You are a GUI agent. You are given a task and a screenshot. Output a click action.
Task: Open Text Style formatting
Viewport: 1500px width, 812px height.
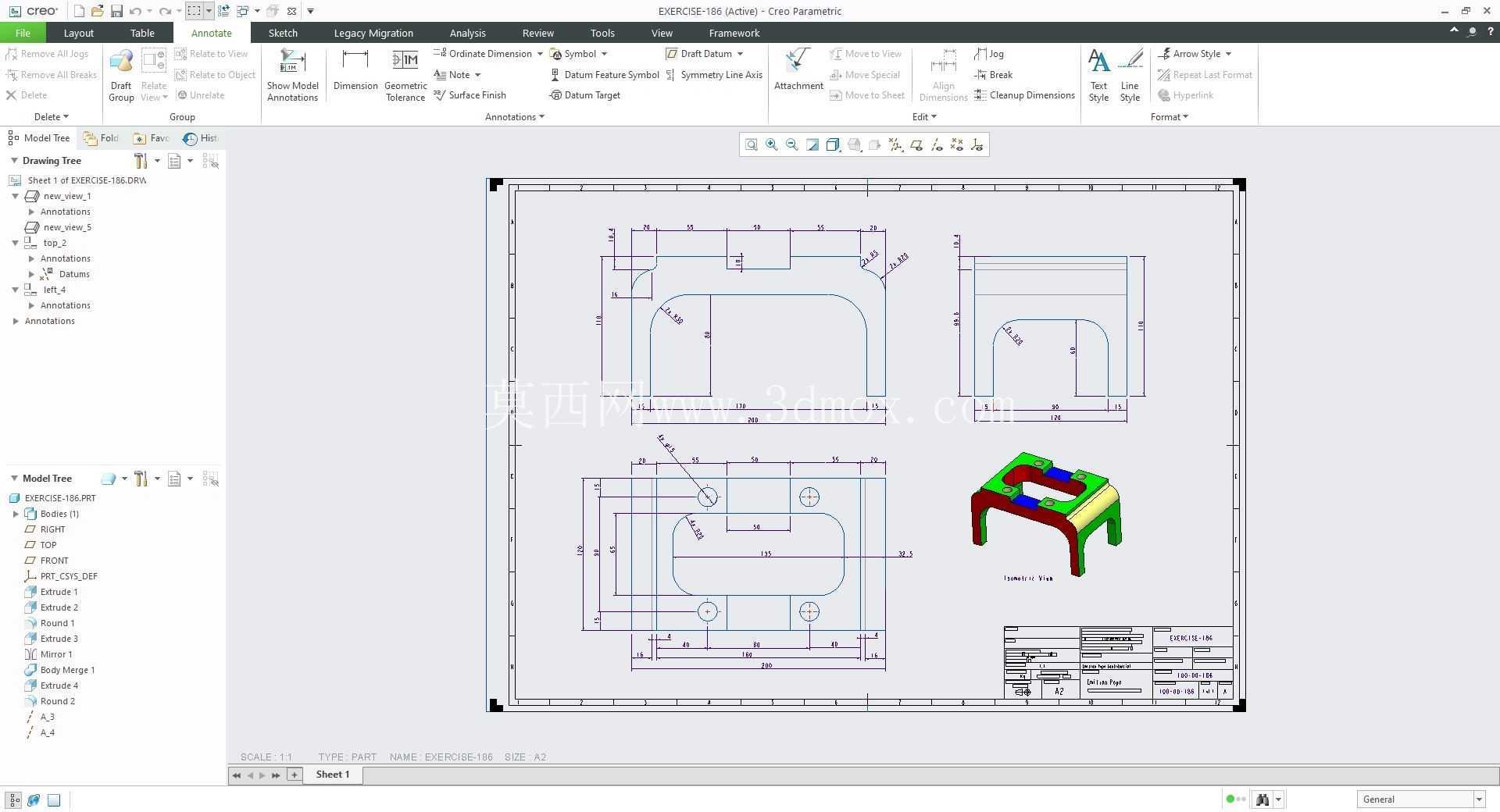click(x=1098, y=75)
